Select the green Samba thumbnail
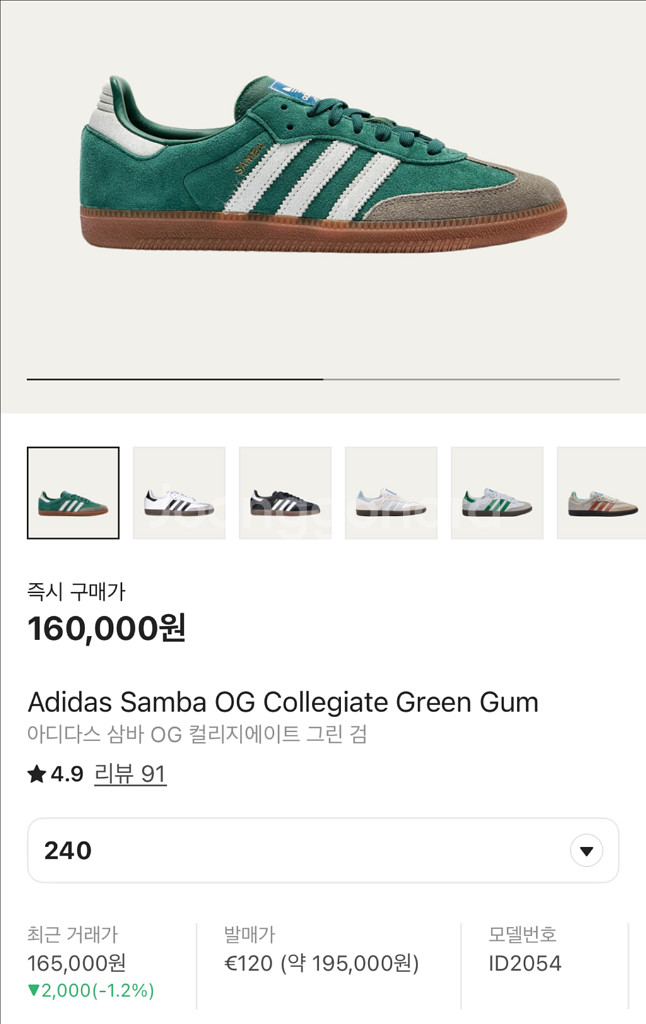The height and width of the screenshot is (1024, 646). [x=73, y=493]
